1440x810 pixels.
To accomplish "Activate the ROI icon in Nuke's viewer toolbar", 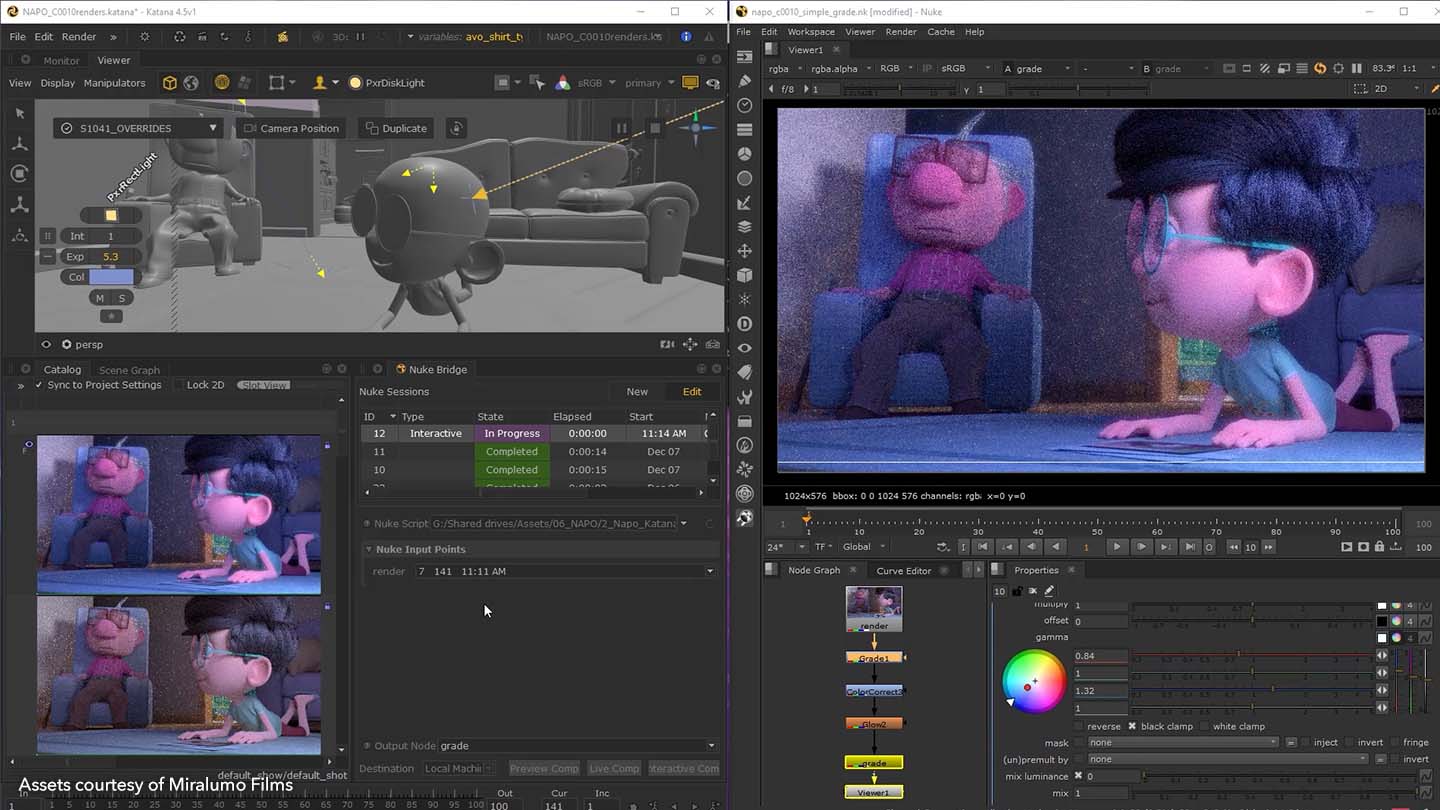I will tap(1246, 68).
